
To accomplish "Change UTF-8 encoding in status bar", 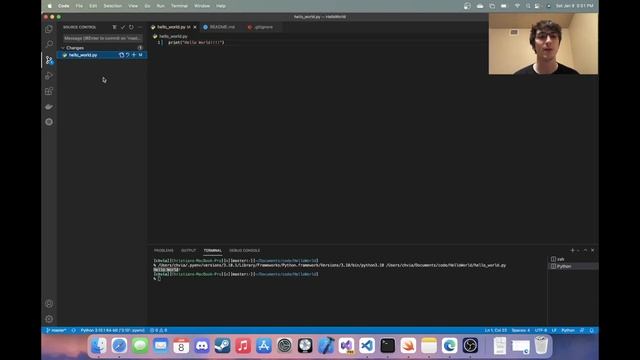I will click(x=541, y=330).
